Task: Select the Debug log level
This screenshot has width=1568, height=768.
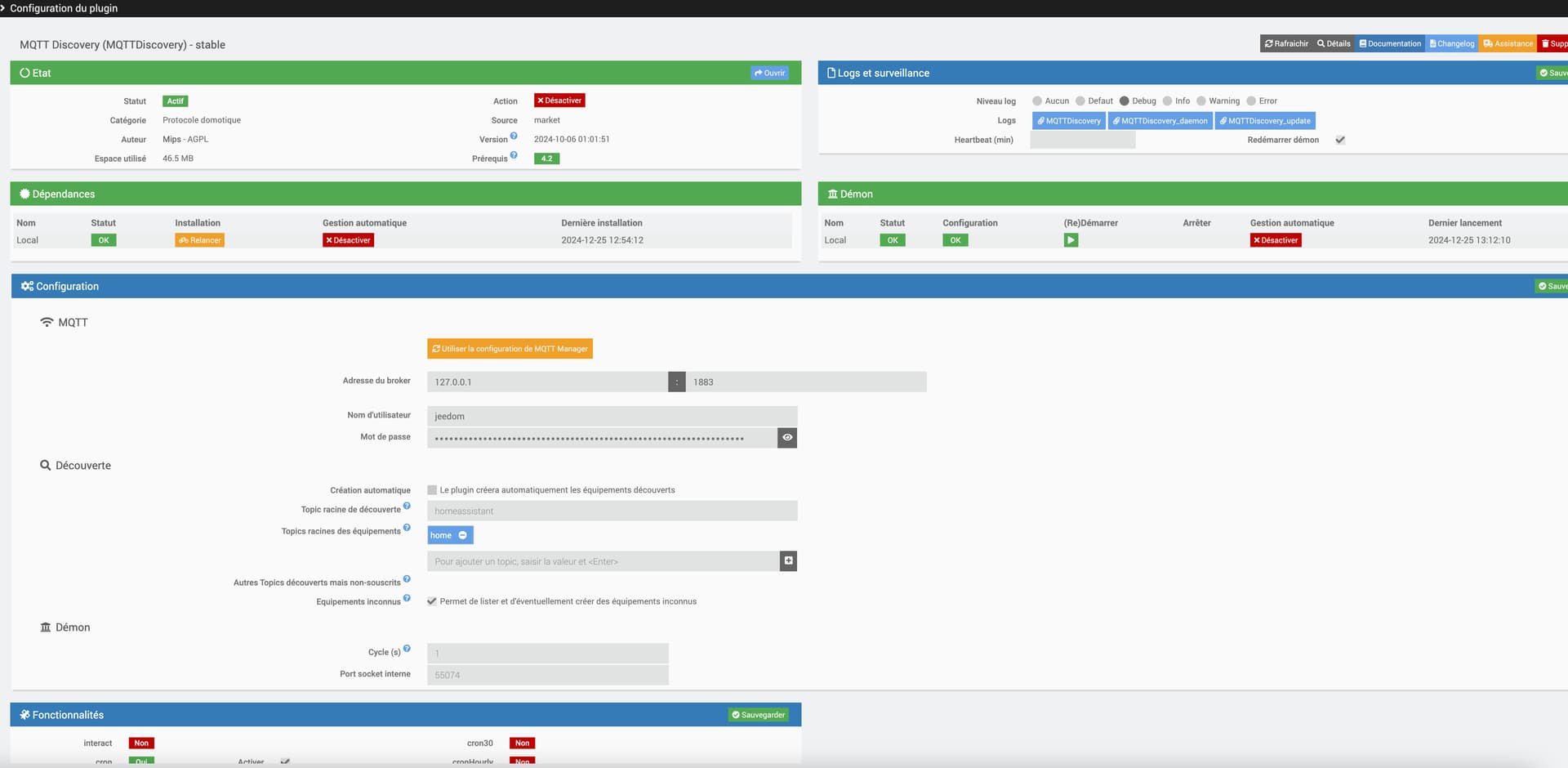Action: [x=1125, y=101]
